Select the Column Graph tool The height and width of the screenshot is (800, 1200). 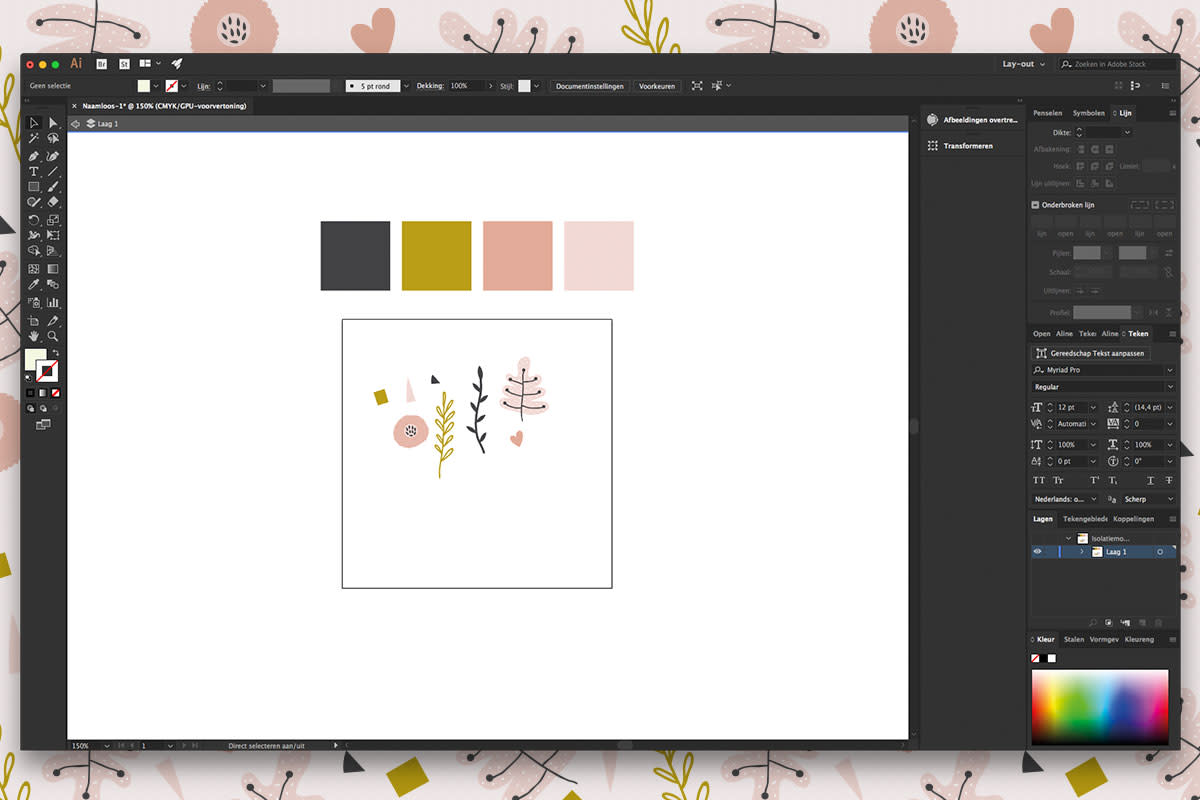point(53,302)
